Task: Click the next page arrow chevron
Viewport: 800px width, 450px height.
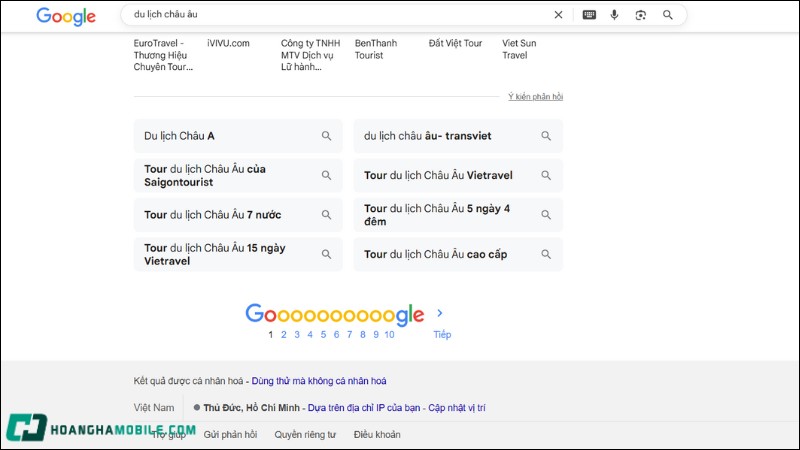Action: (440, 313)
